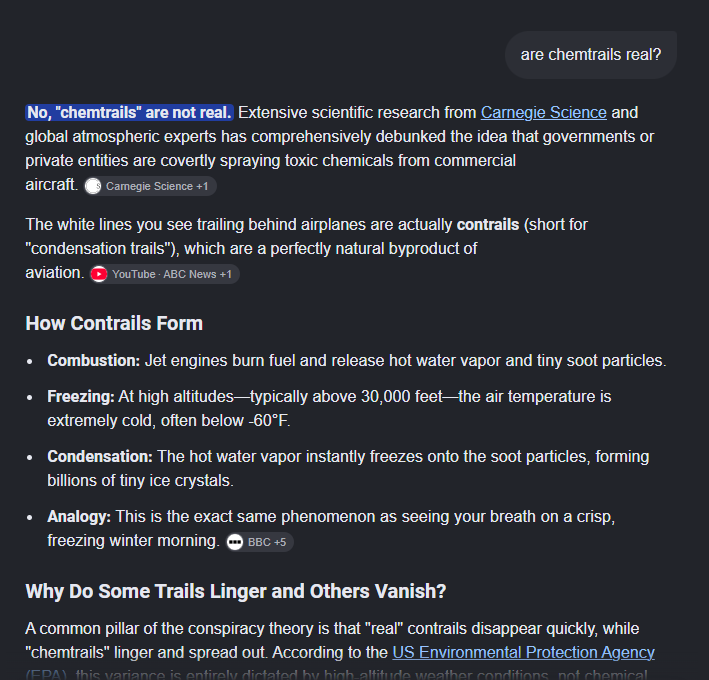Click the partially faded (EPA) link text
709x680 pixels.
(x=46, y=674)
